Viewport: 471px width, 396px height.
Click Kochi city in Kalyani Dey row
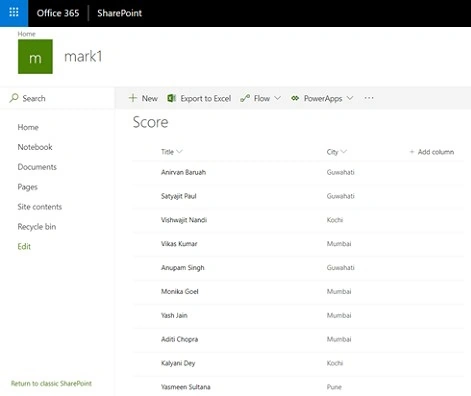[335, 363]
